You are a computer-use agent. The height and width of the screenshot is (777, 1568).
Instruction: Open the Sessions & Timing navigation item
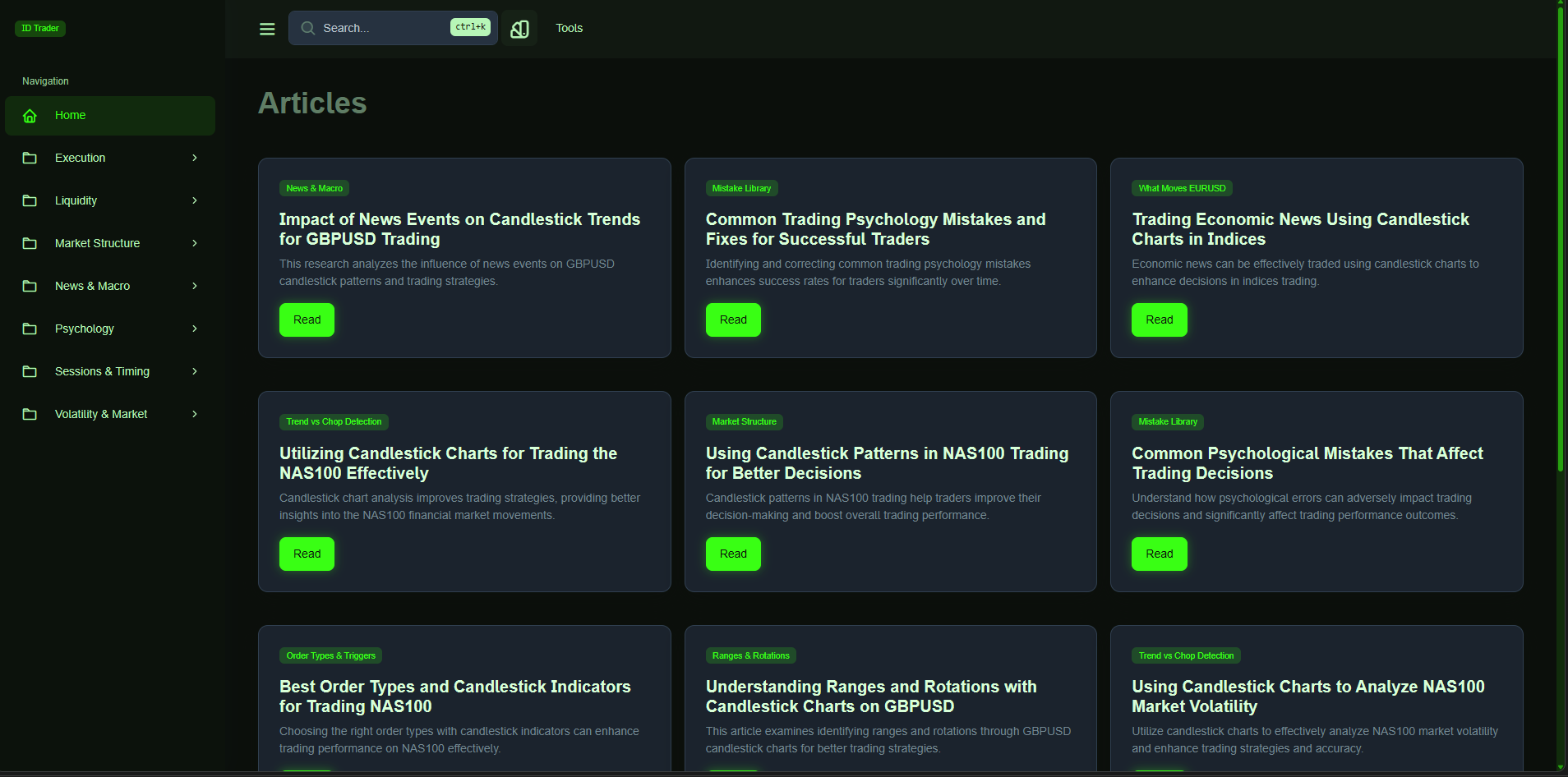[x=110, y=371]
